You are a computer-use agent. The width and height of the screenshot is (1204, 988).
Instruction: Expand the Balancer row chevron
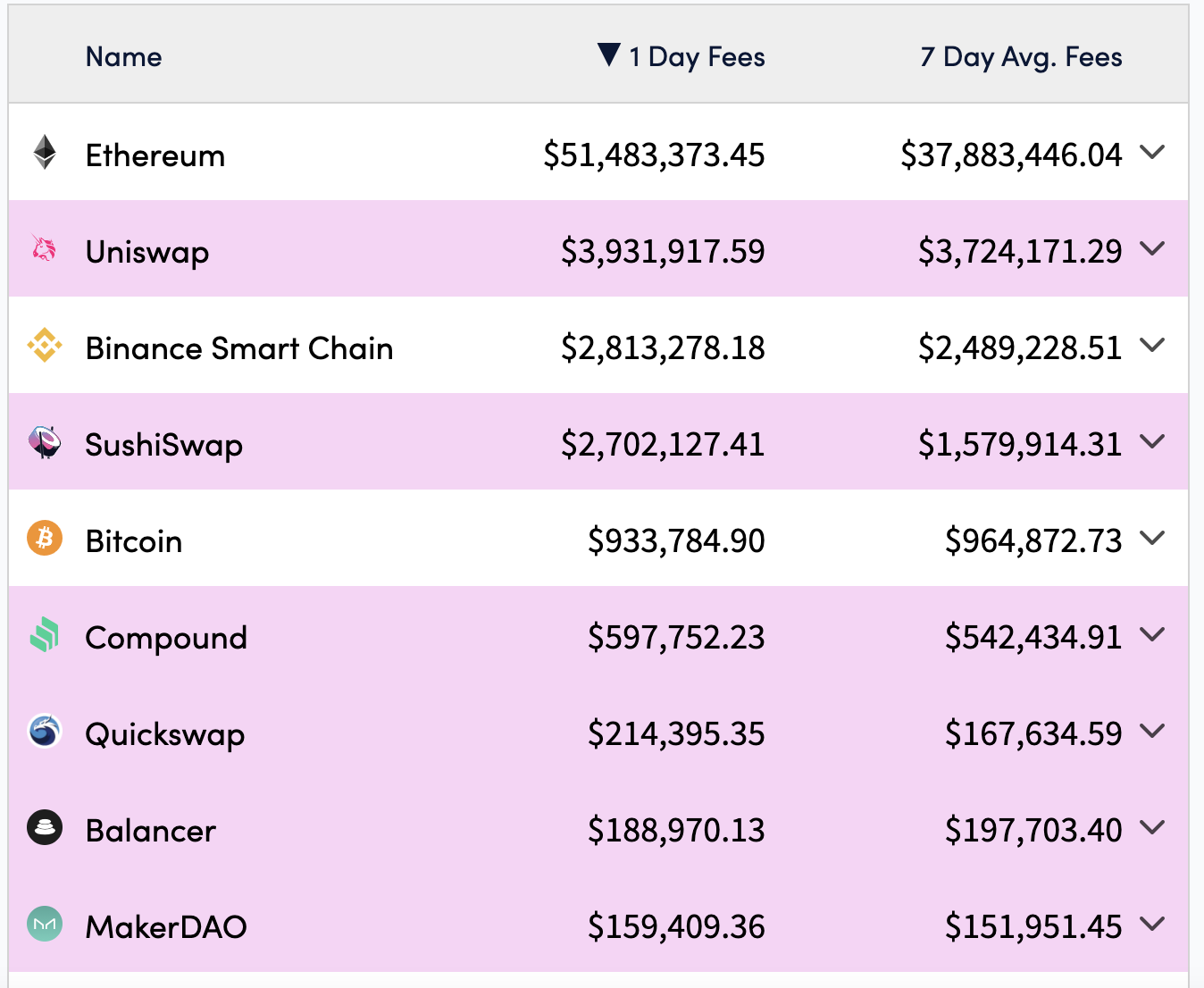(x=1153, y=827)
